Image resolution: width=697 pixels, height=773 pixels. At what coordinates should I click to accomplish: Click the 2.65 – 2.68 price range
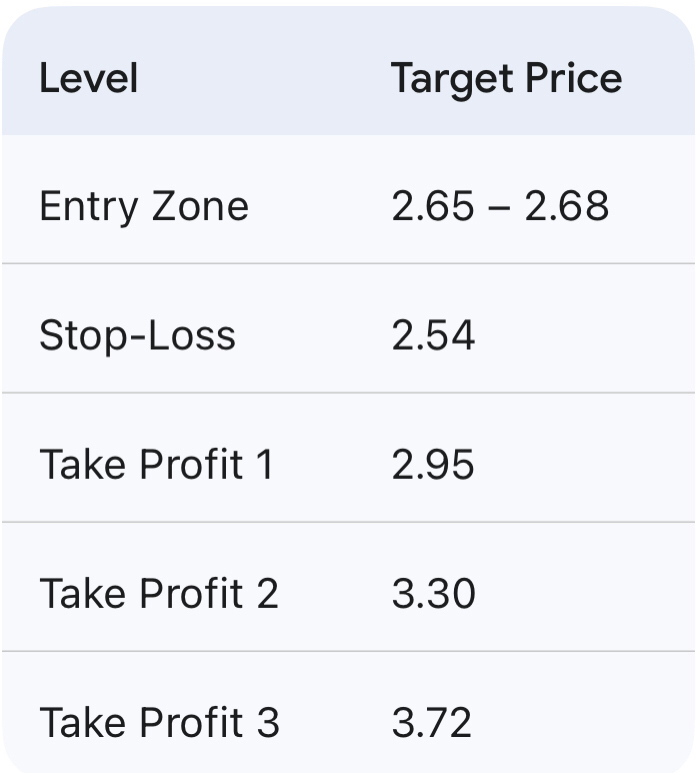(x=500, y=207)
